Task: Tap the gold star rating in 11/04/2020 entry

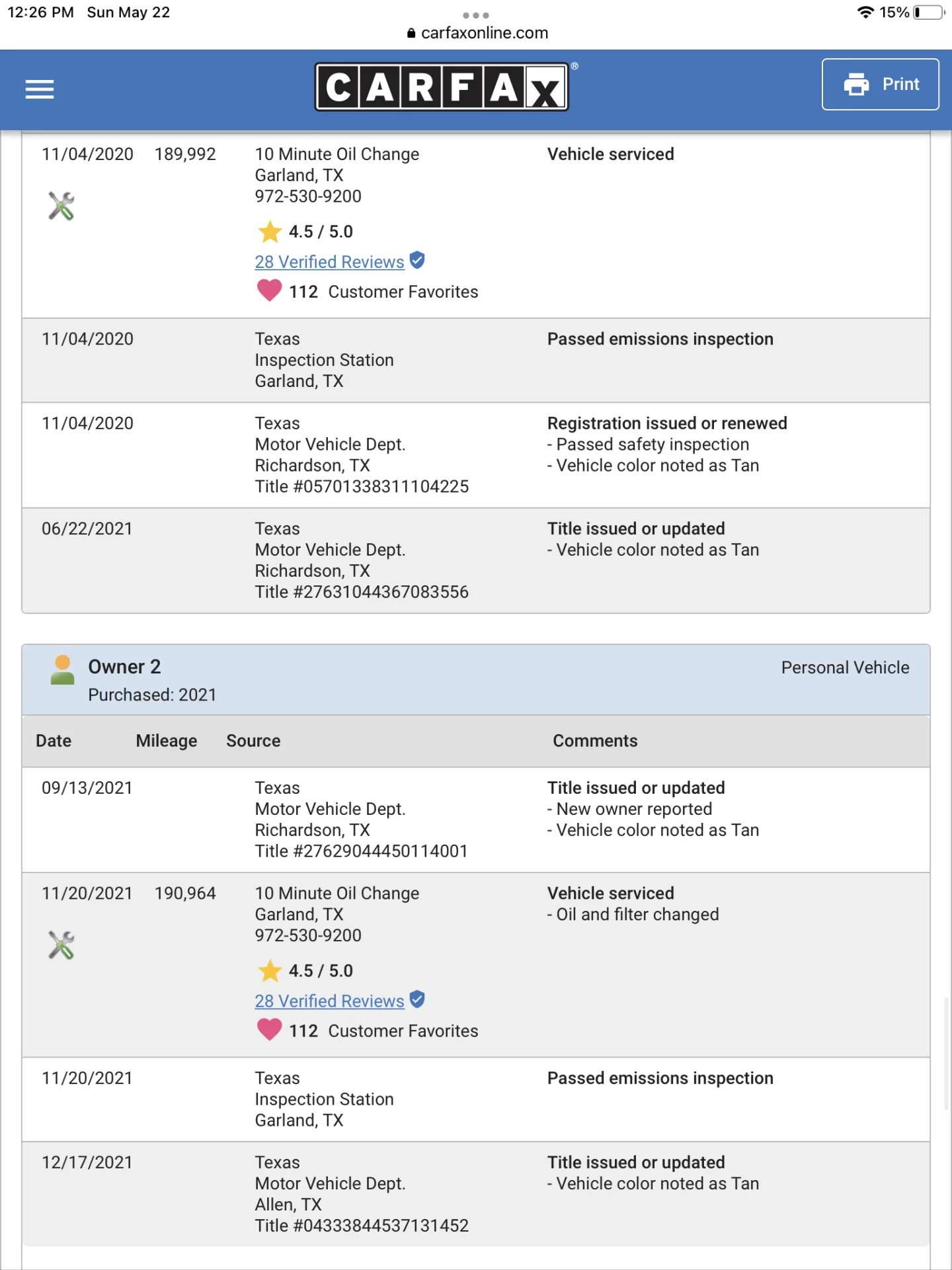Action: tap(270, 232)
